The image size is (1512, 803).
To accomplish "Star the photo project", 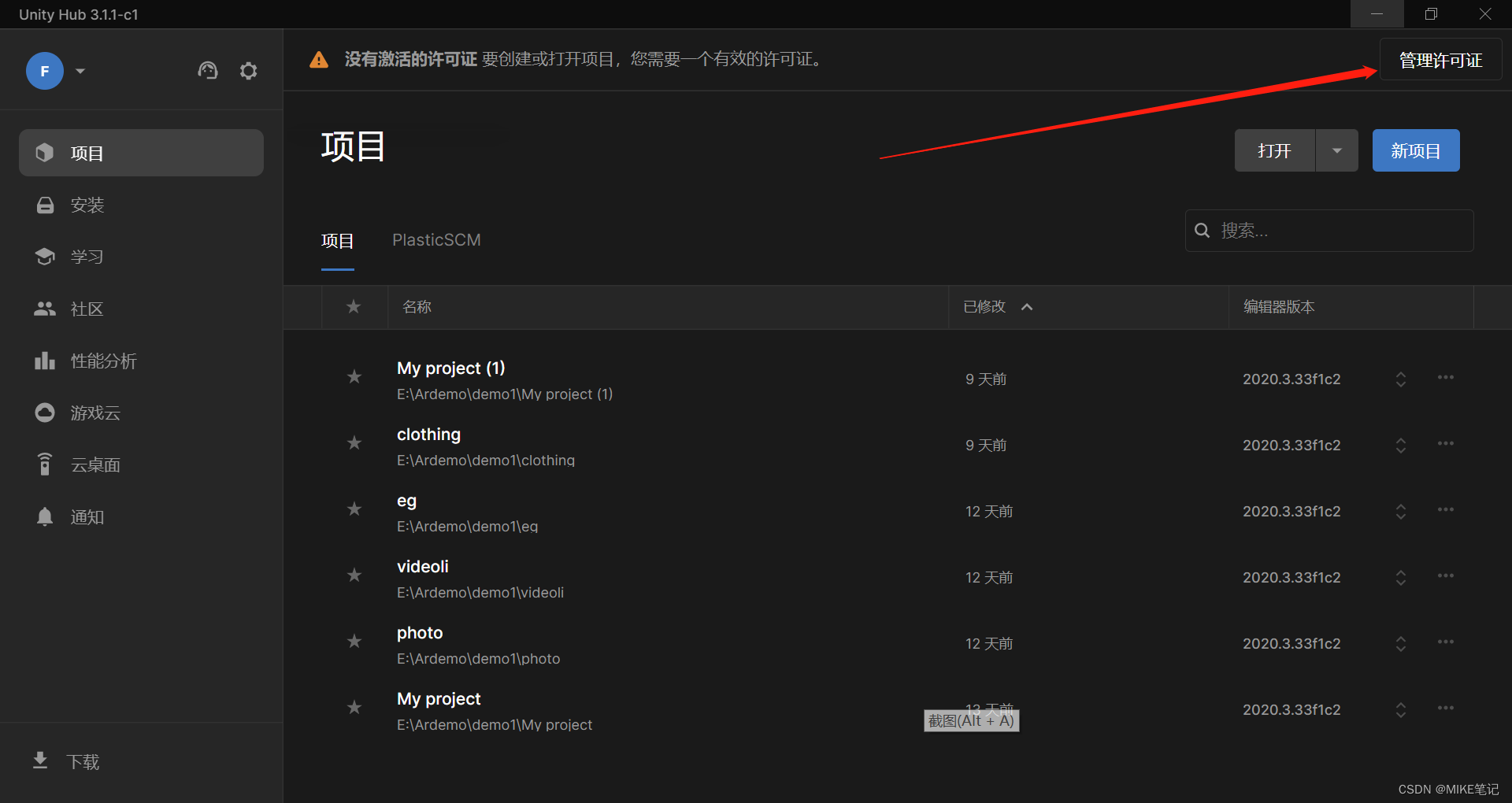I will [x=354, y=642].
